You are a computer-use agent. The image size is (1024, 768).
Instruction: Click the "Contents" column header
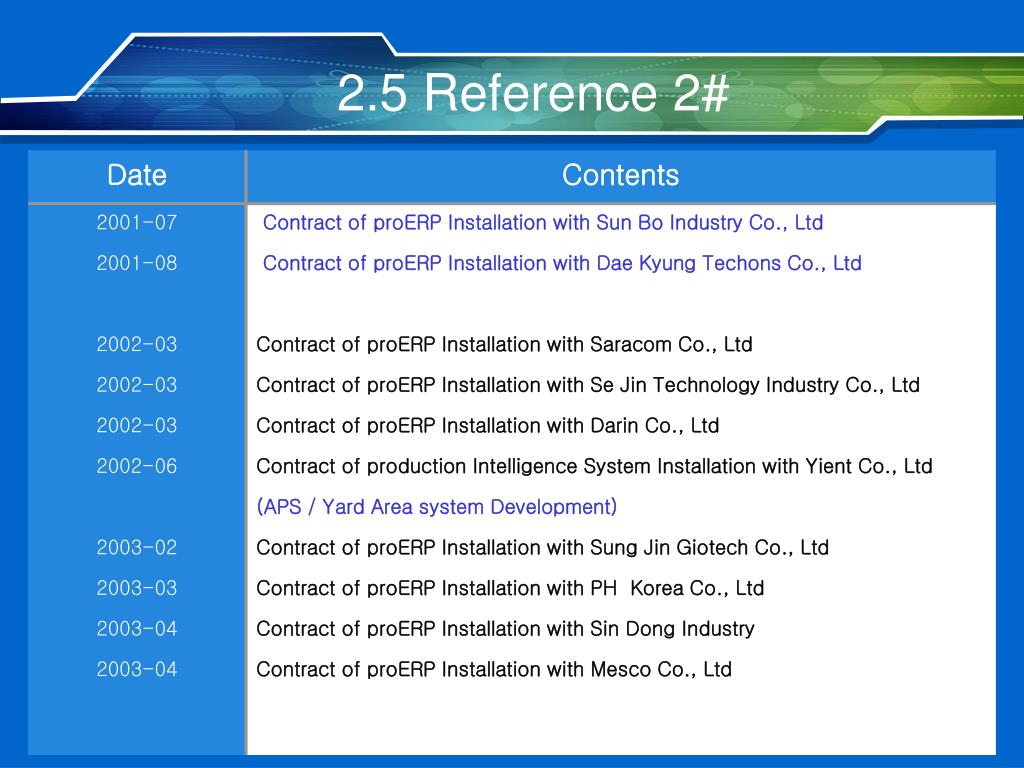click(620, 175)
